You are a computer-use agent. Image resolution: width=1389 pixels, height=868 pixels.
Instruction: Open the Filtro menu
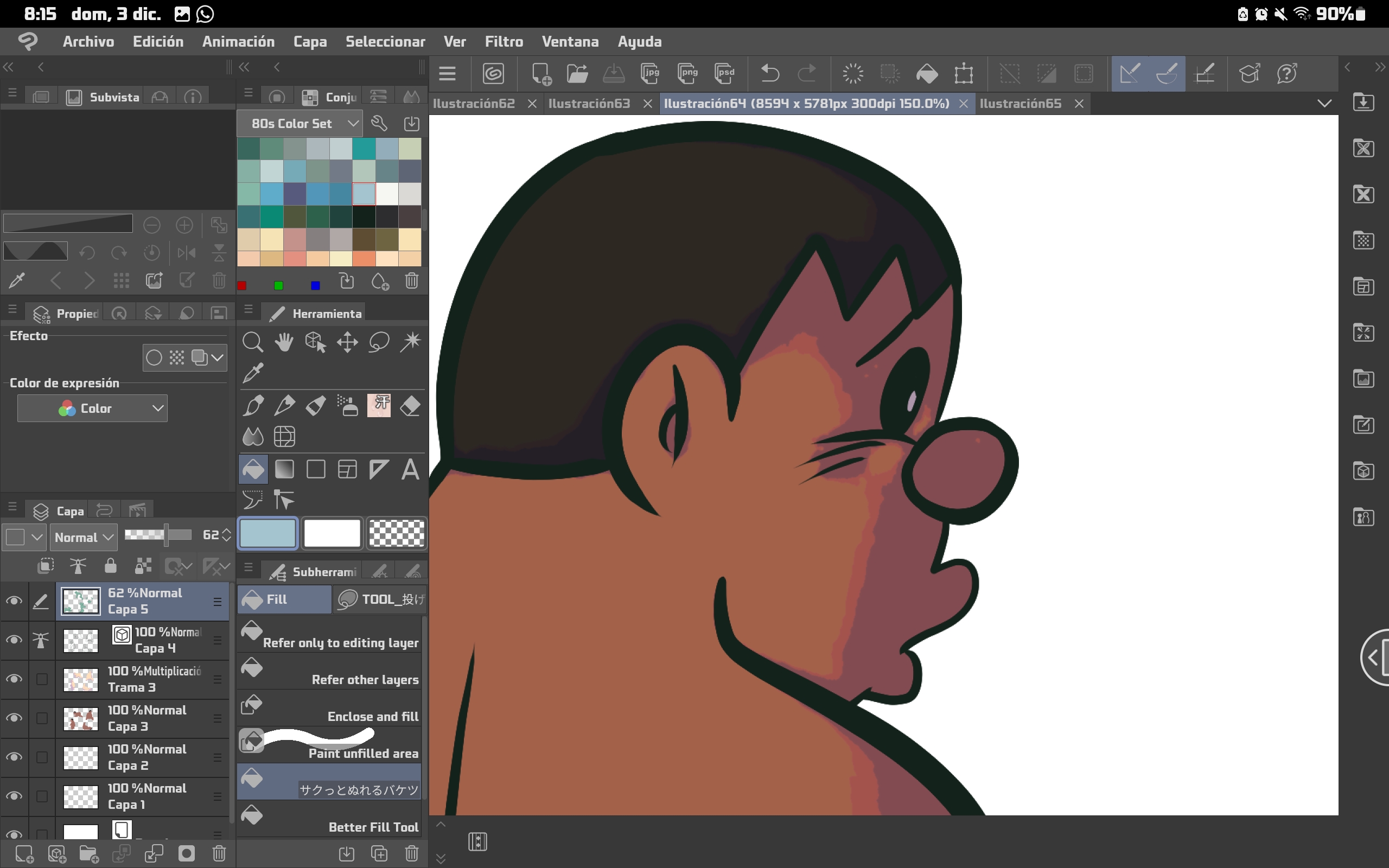pyautogui.click(x=504, y=41)
